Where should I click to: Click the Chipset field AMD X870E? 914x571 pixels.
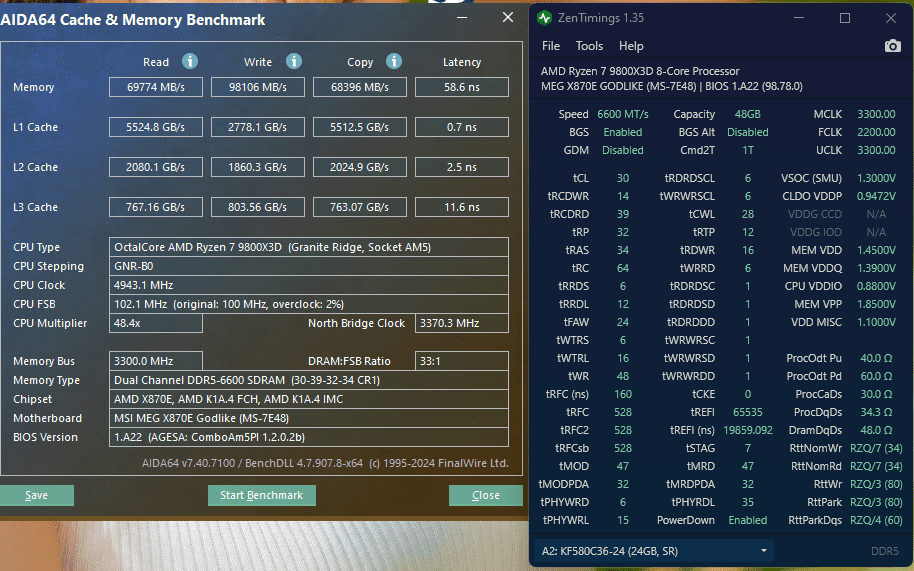tap(309, 399)
